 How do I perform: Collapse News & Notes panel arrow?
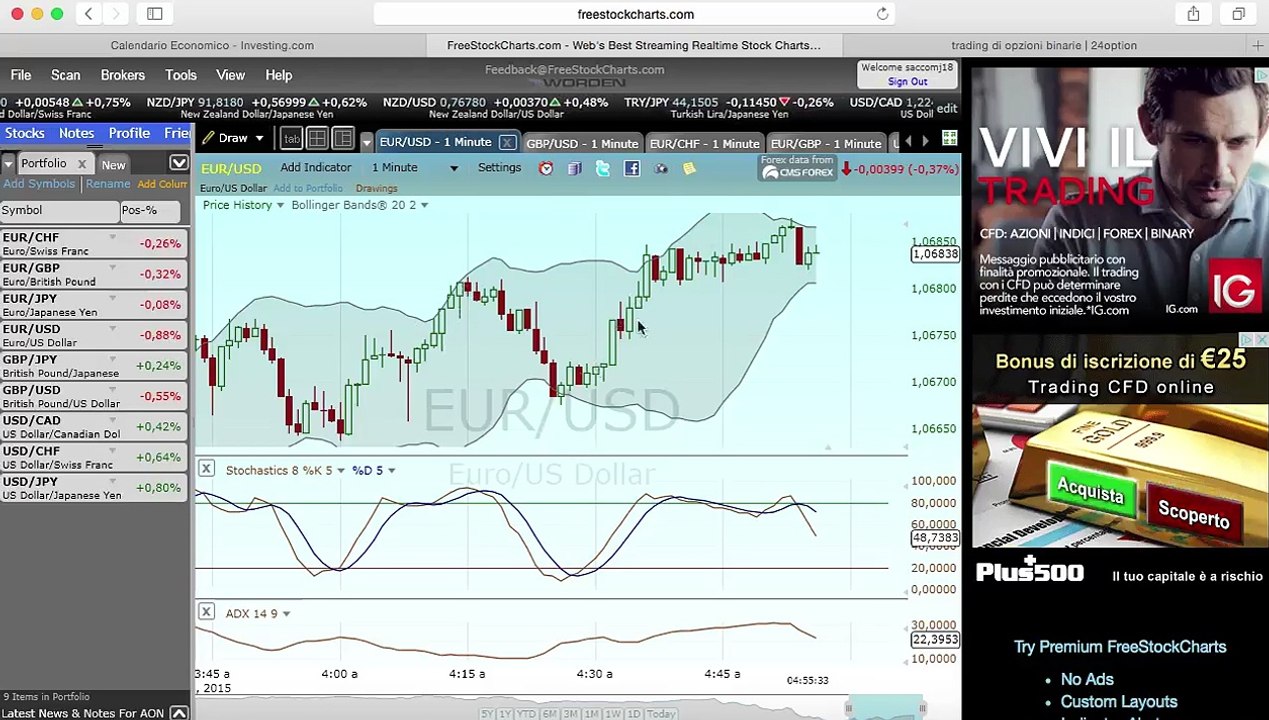point(179,713)
